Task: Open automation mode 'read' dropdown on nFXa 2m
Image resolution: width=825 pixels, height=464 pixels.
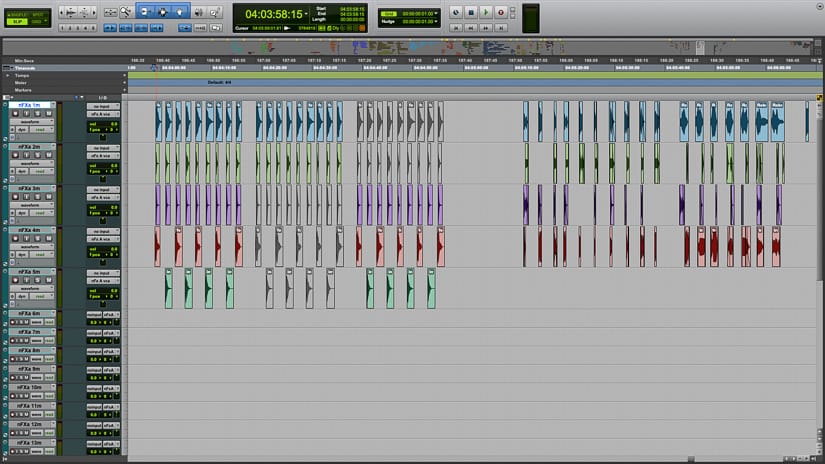Action: (x=41, y=172)
